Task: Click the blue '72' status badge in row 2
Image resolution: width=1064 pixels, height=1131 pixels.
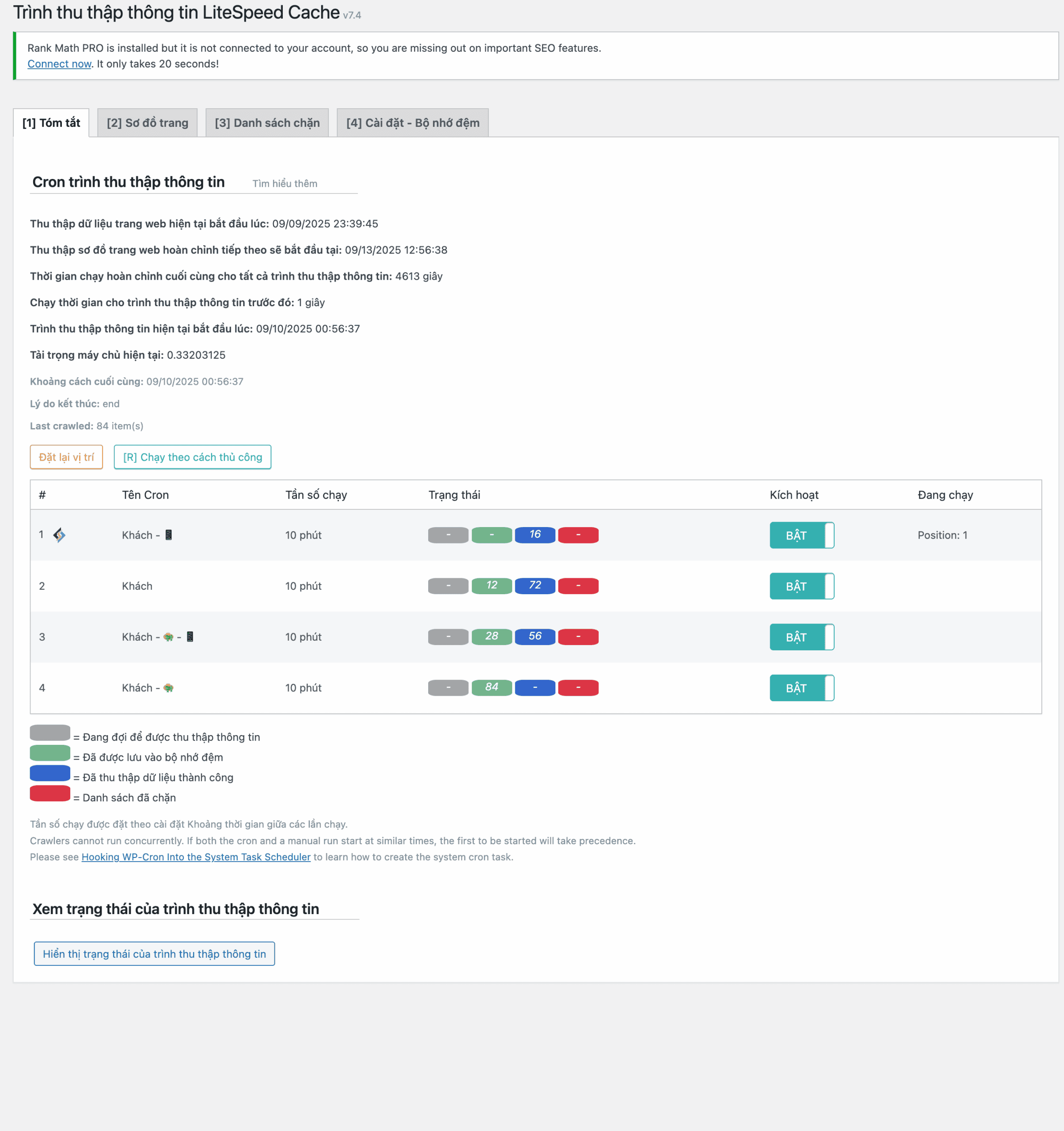Action: tap(535, 585)
